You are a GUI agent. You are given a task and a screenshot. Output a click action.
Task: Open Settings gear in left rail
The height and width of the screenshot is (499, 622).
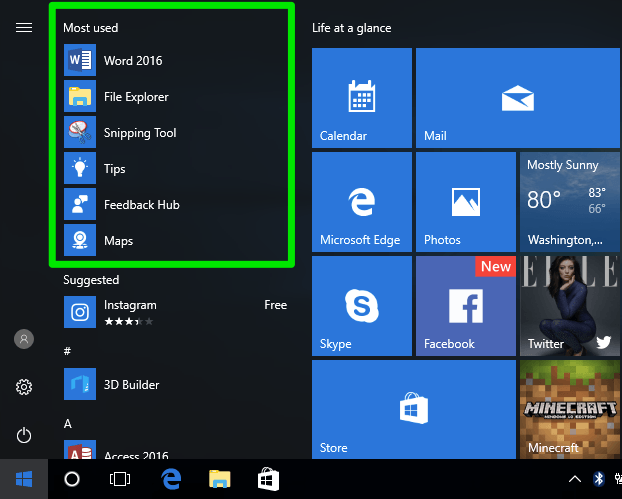(24, 387)
